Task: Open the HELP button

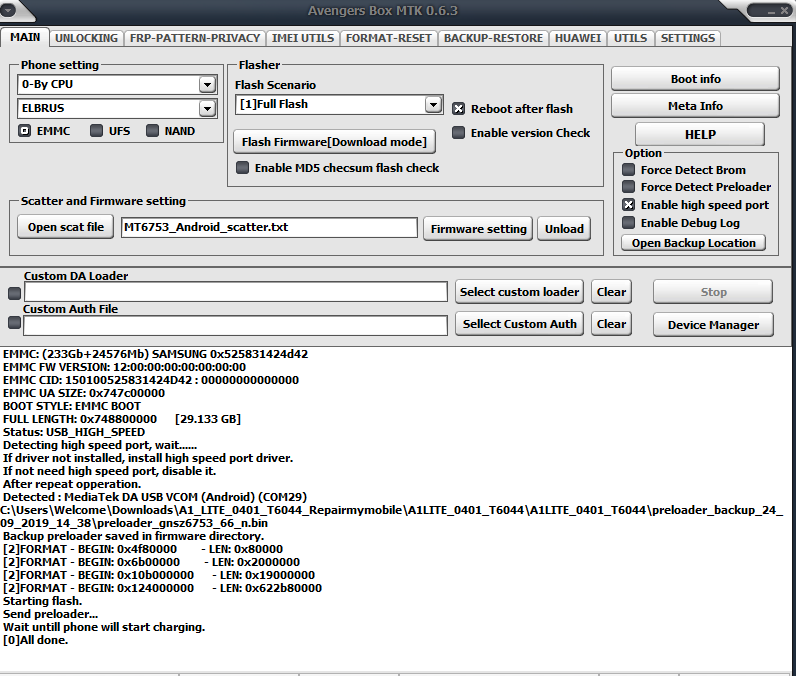Action: click(700, 134)
